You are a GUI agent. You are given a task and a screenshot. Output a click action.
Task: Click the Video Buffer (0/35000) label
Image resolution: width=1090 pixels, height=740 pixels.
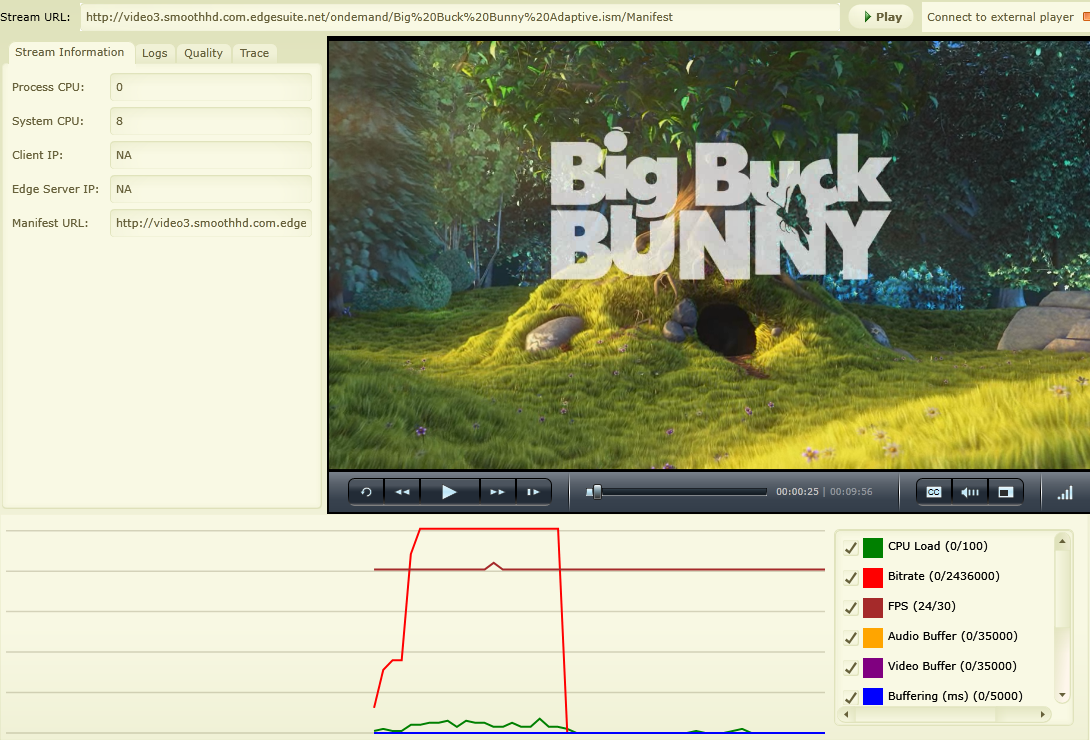(952, 666)
